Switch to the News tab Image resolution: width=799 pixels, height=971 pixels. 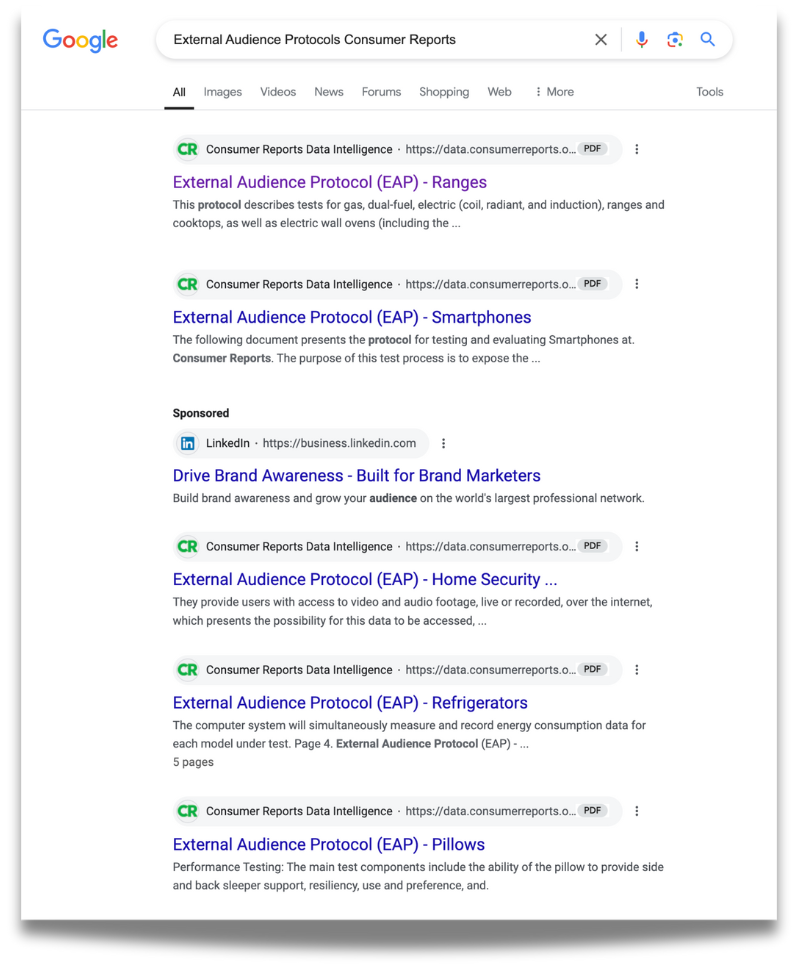click(328, 92)
